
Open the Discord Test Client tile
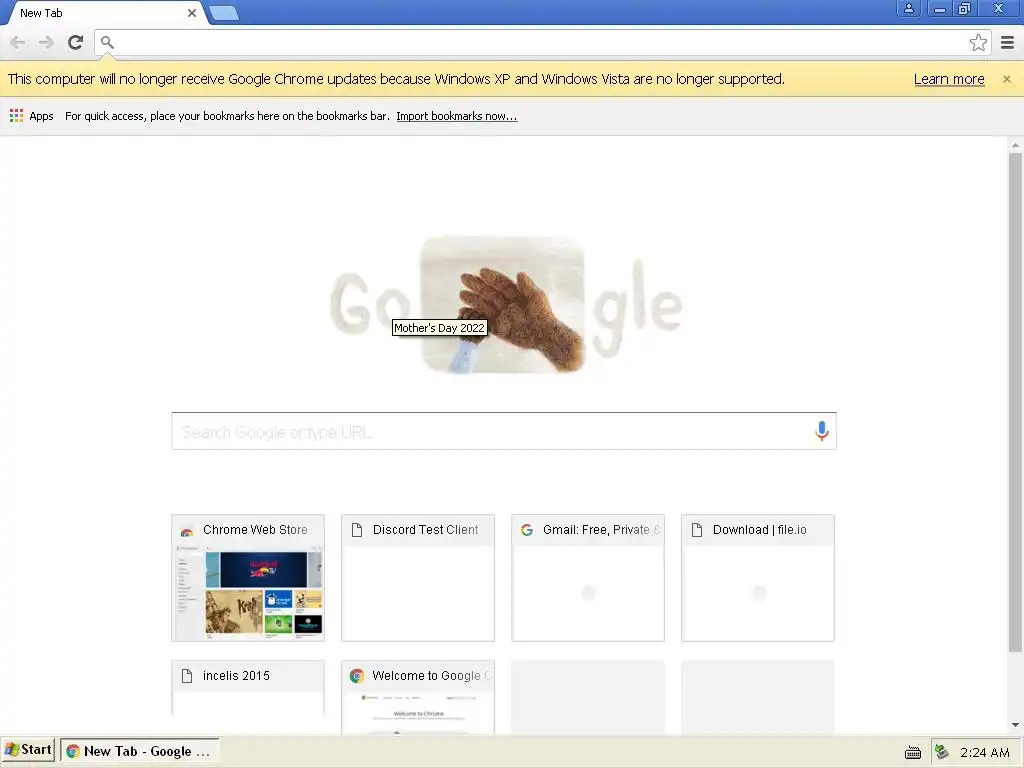tap(418, 578)
